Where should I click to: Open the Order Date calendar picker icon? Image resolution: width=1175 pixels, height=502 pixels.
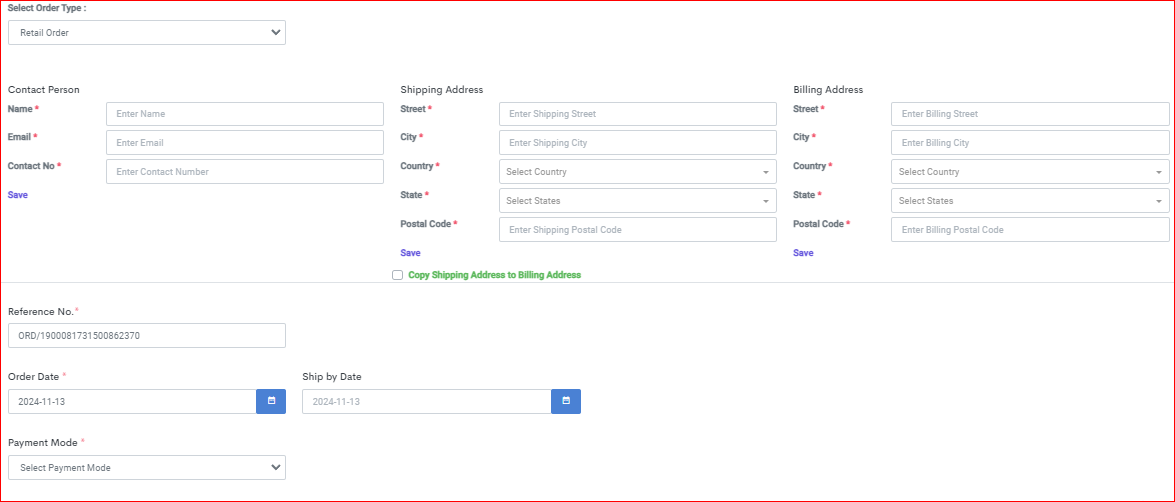(x=271, y=401)
